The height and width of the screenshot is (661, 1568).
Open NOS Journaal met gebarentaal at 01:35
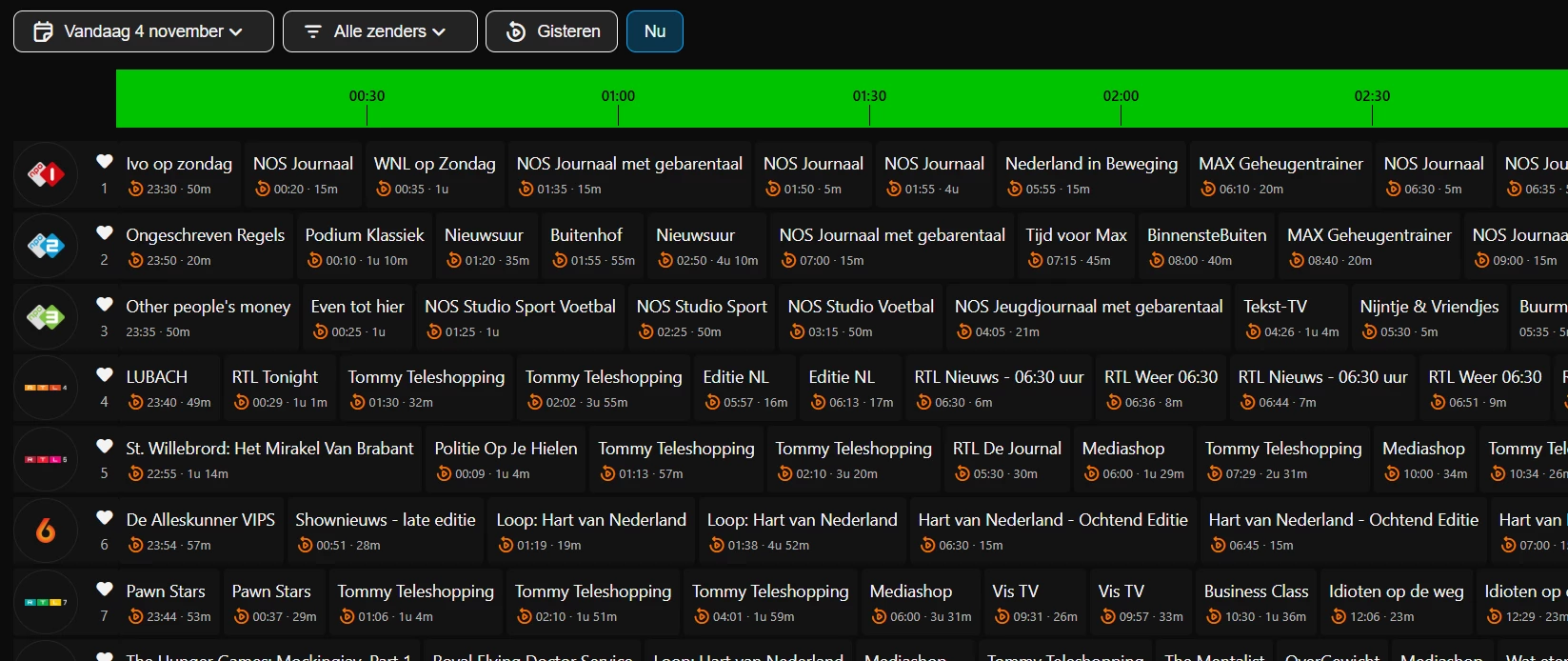pyautogui.click(x=629, y=174)
